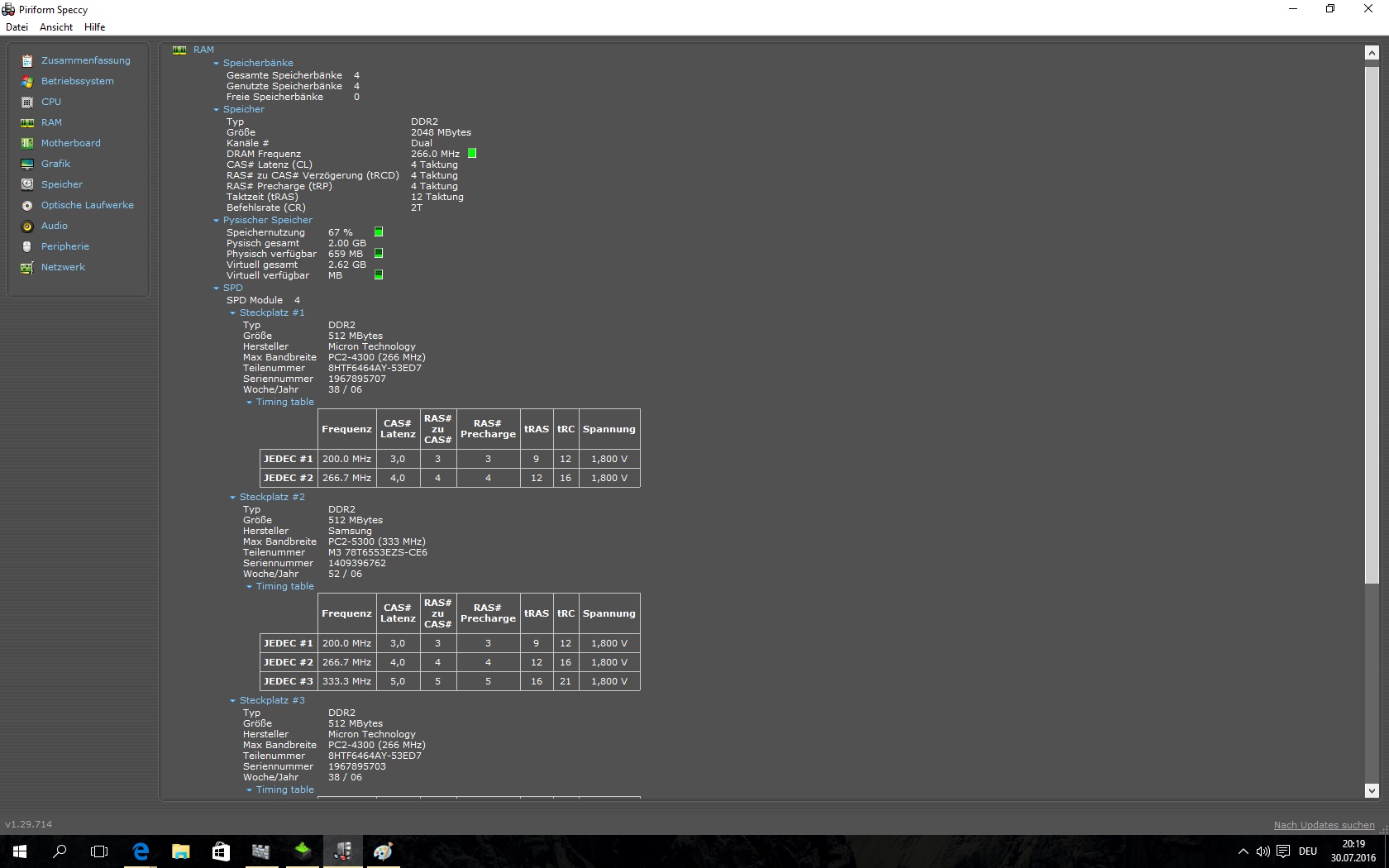
Task: Collapse the Speicher section
Action: [217, 110]
